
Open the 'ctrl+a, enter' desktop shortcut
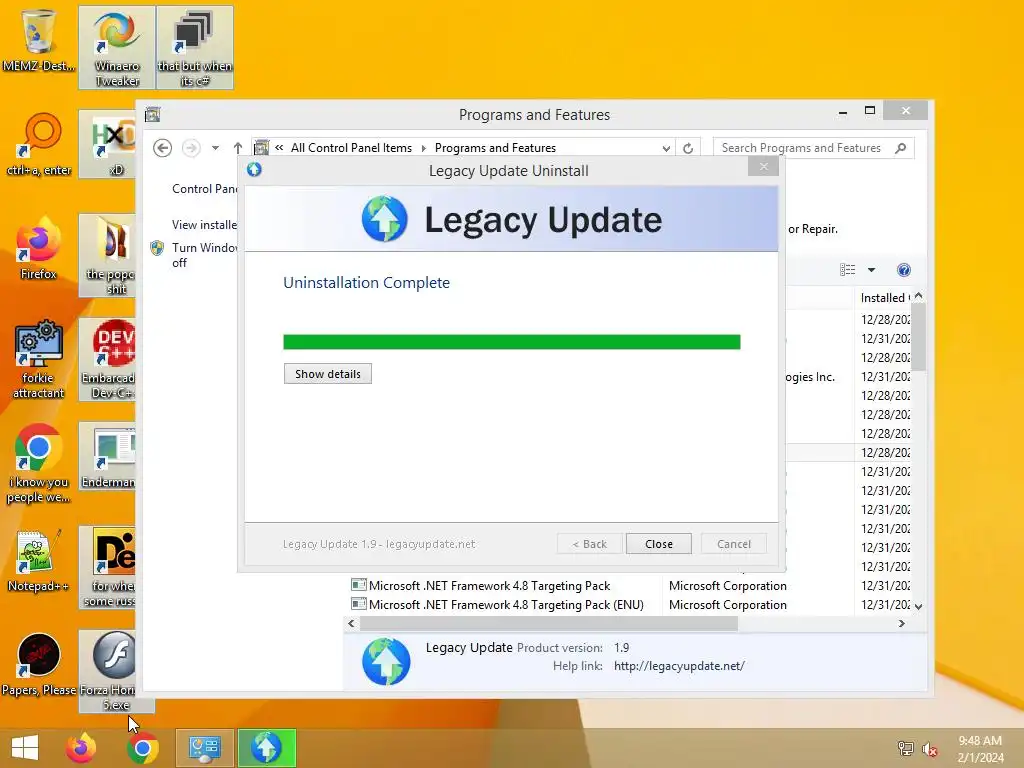tap(39, 144)
